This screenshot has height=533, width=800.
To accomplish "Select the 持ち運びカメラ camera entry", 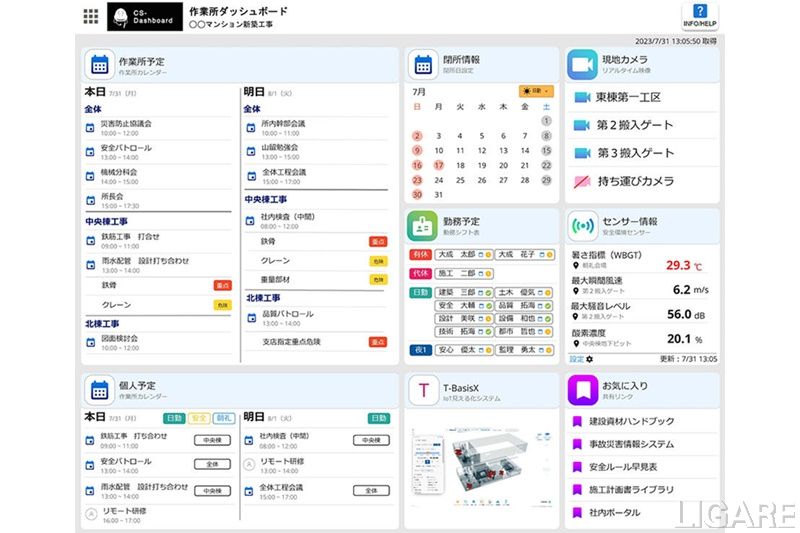I will tap(636, 182).
